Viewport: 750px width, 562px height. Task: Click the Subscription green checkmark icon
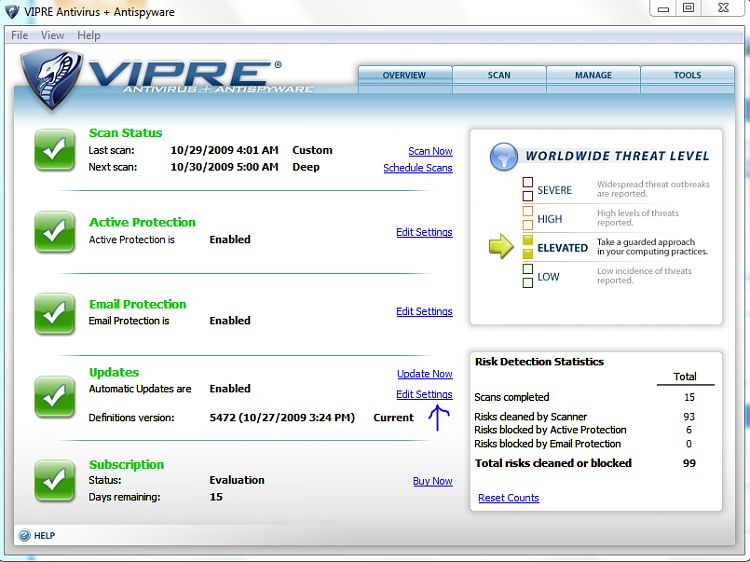55,480
